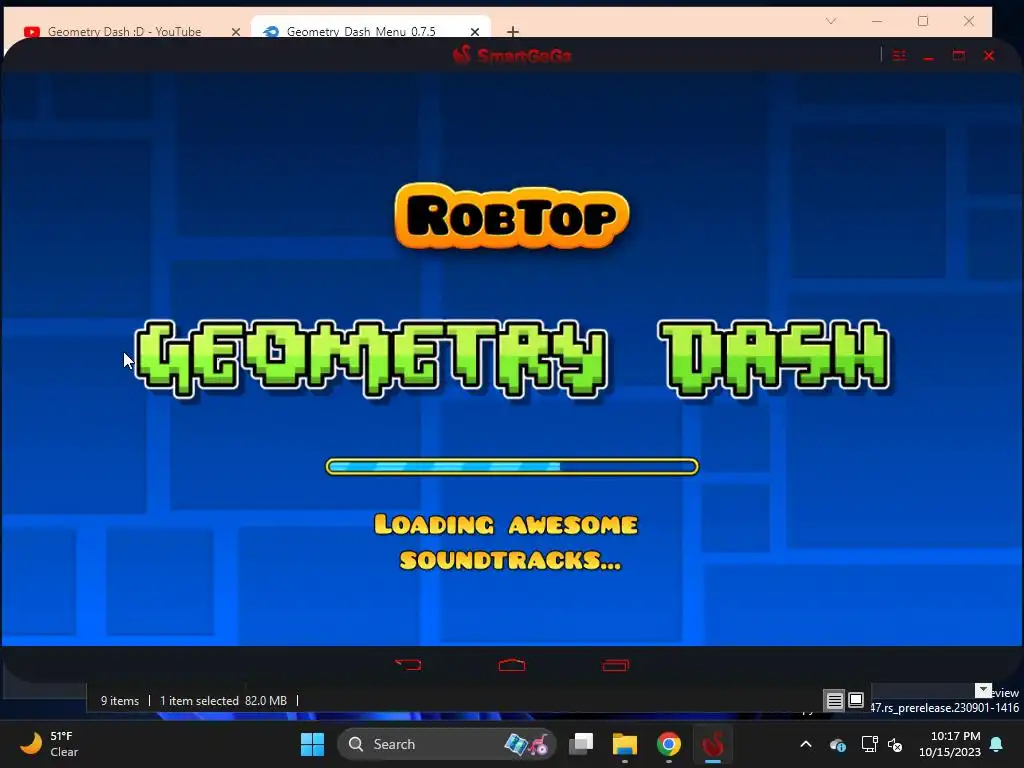Close the Geometry Dash YouTube tab
The width and height of the screenshot is (1024, 768).
point(236,31)
